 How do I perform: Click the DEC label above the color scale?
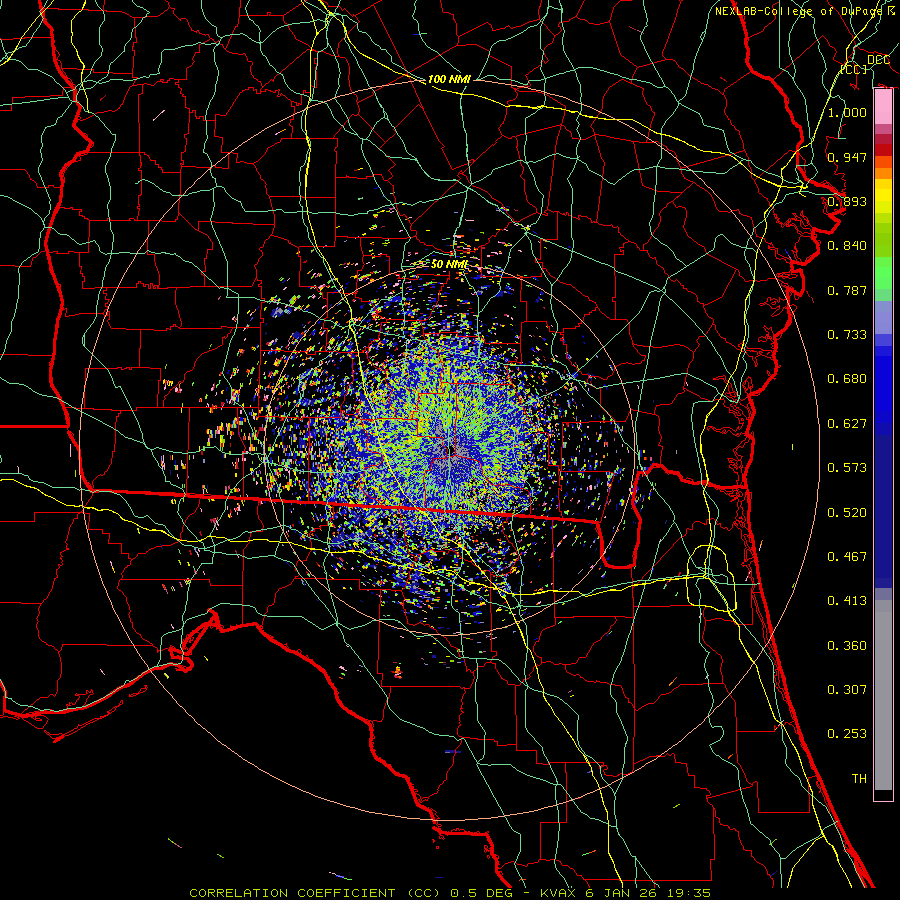[x=878, y=60]
